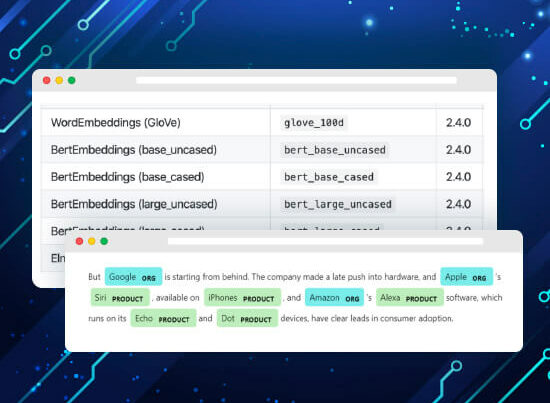Click the red close dot of NER text window
This screenshot has height=403, width=550.
click(x=79, y=241)
